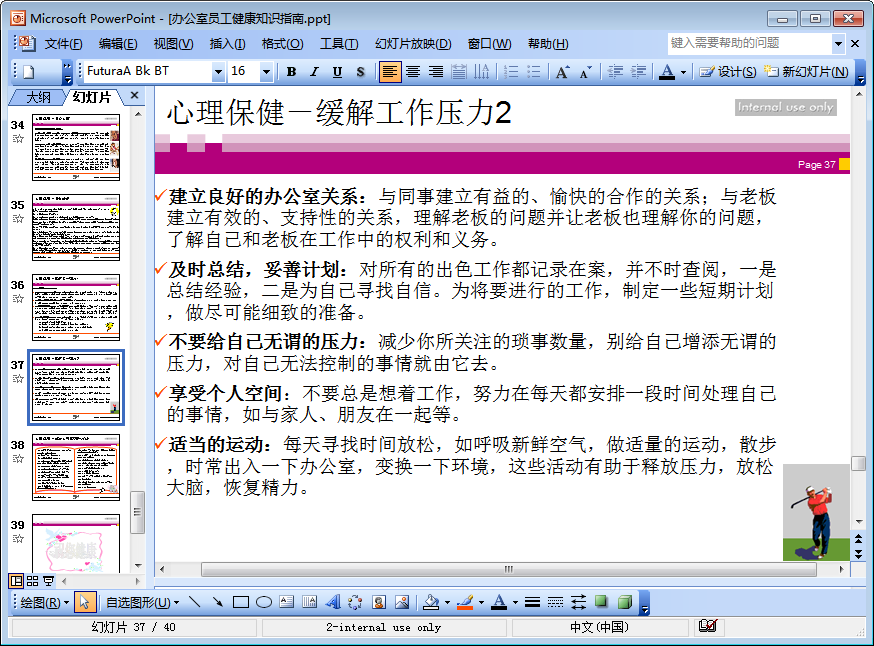Toggle numbered list formatting
This screenshot has height=646, width=874.
click(x=511, y=71)
